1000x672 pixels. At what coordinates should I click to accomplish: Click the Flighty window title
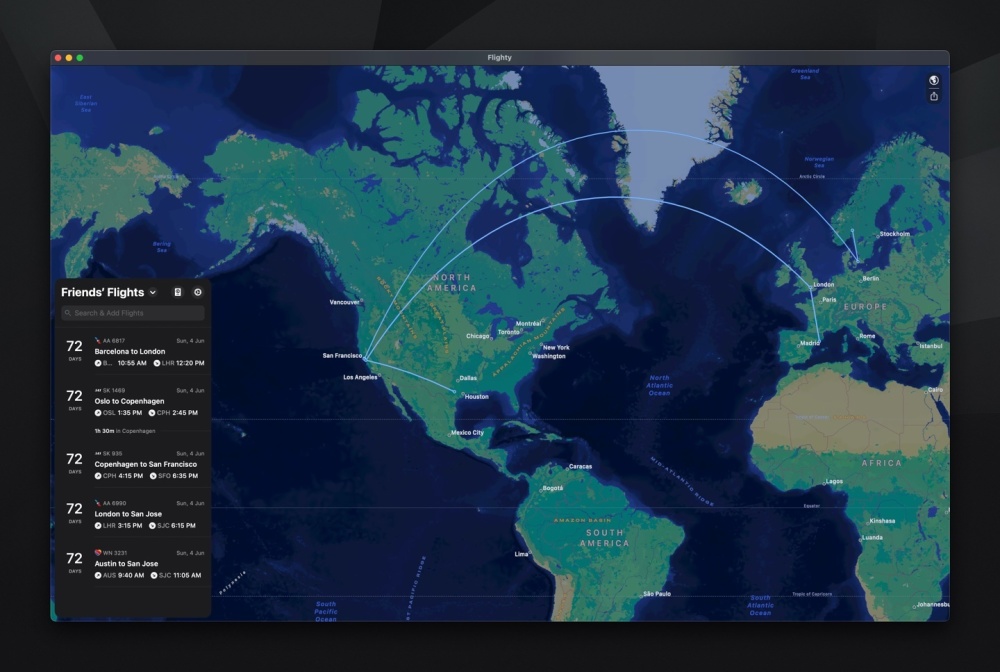tap(499, 57)
